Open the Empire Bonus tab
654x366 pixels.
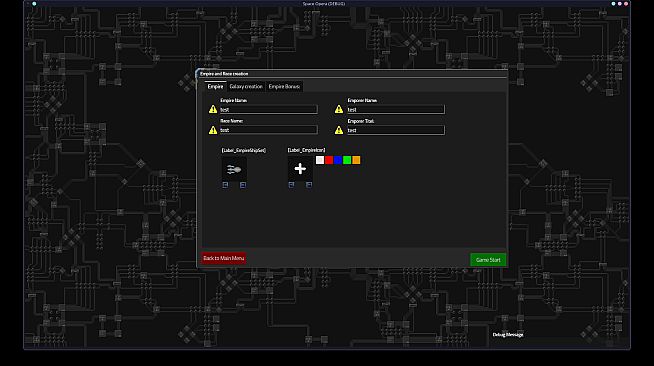(284, 86)
